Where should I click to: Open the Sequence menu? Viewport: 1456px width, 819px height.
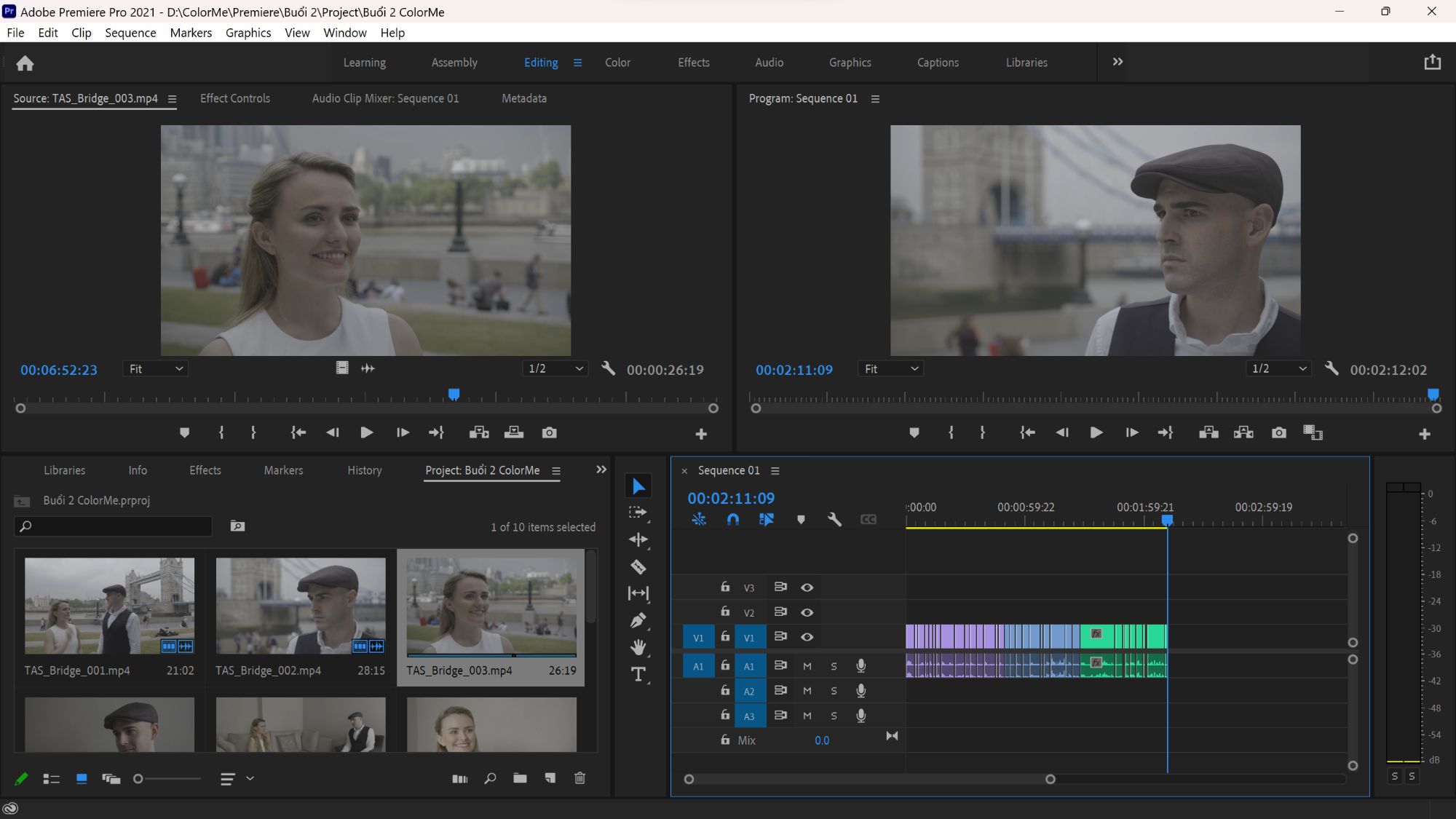coord(130,33)
